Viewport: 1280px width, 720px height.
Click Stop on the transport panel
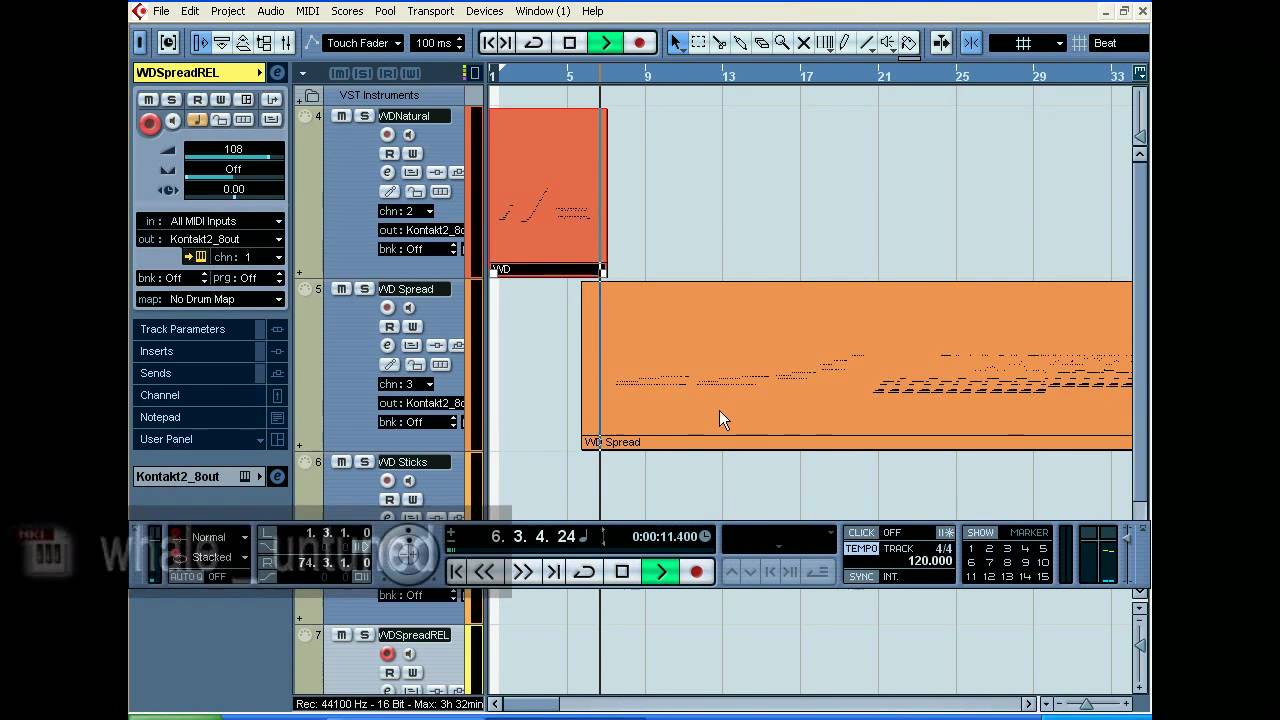[622, 572]
